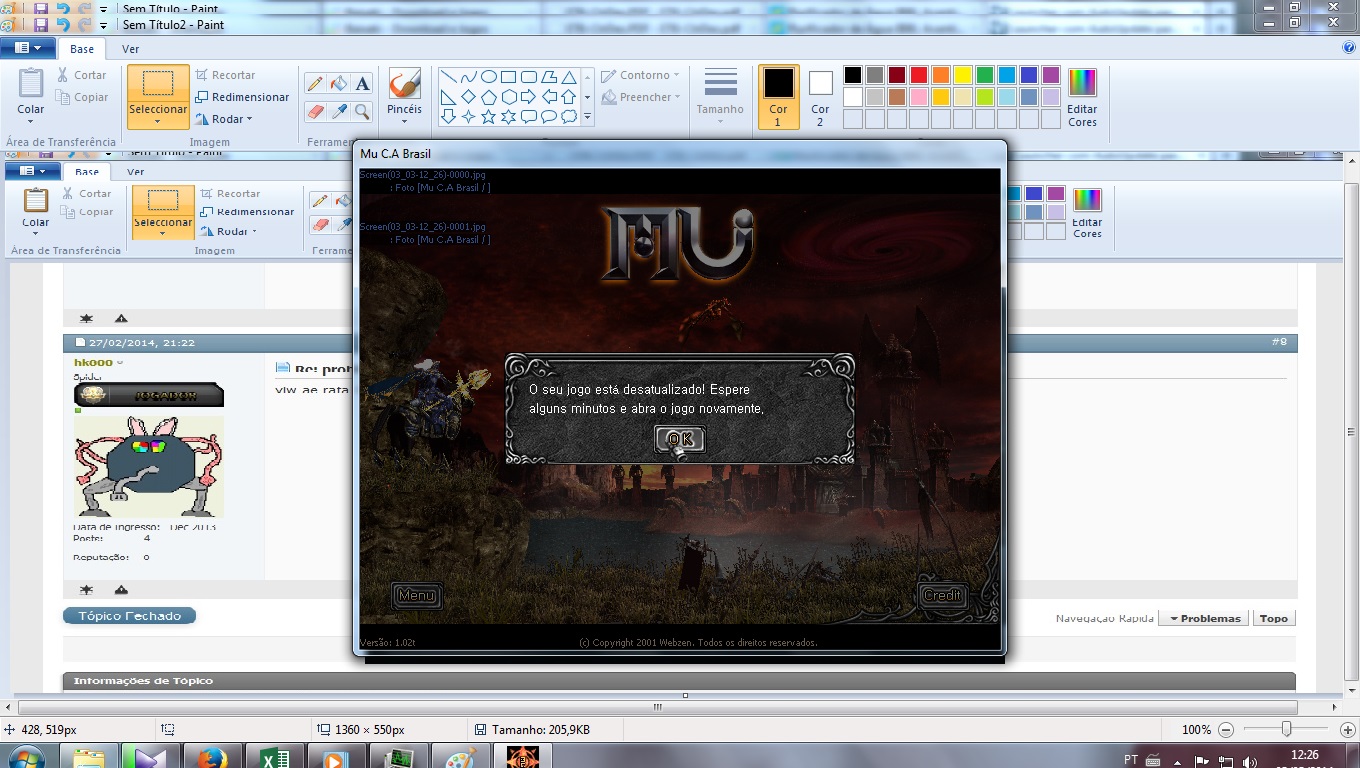
Task: Click the zoom slider handle
Action: coord(1286,730)
